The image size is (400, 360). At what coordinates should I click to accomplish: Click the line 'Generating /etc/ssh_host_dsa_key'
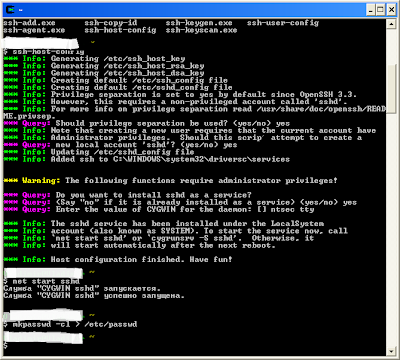click(x=104, y=73)
